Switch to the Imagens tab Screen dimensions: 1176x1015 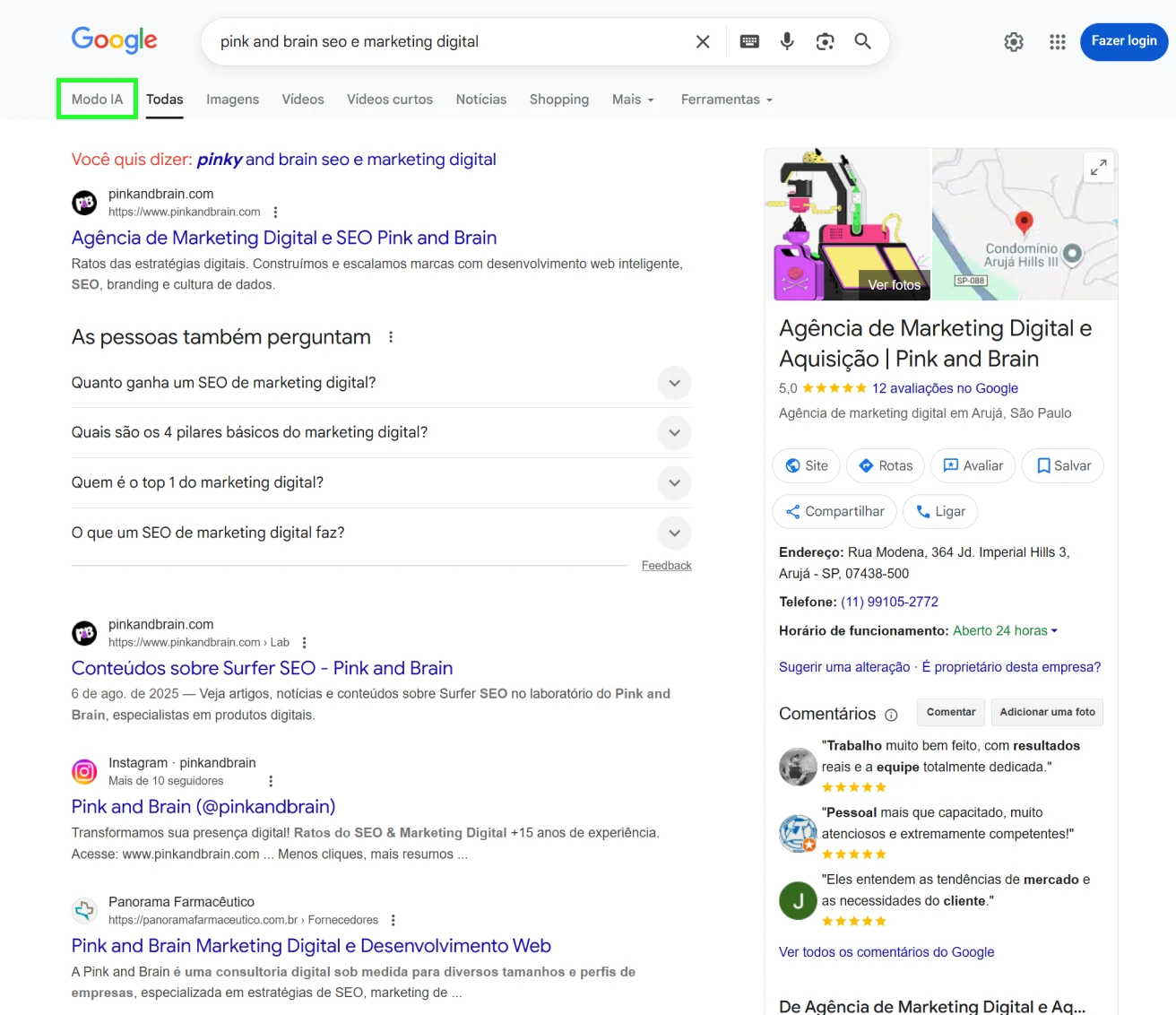coord(232,100)
